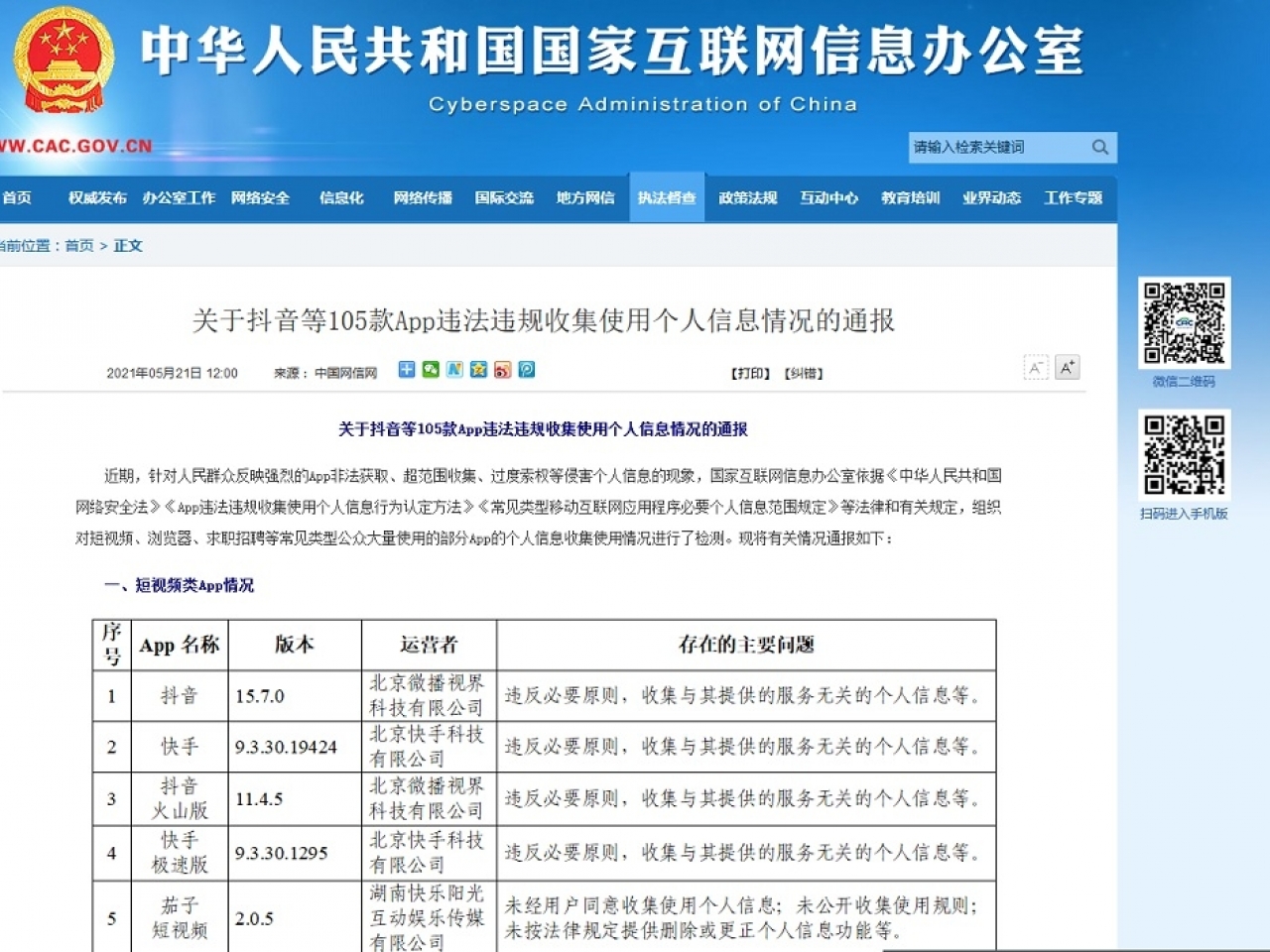Click the search magnifier icon
Screen dimensions: 1270x952
coord(1099,147)
